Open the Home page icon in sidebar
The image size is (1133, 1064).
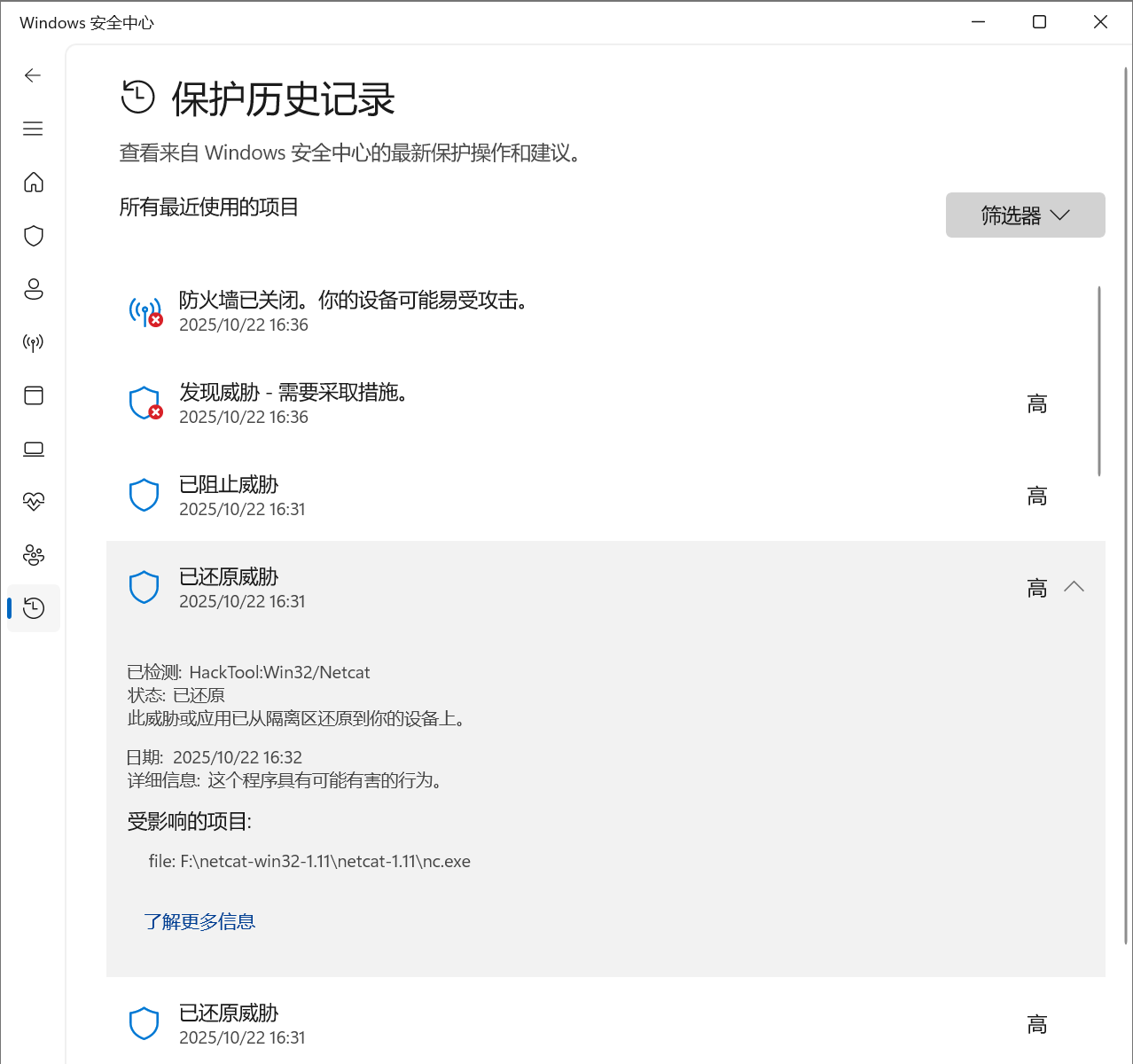(x=34, y=182)
